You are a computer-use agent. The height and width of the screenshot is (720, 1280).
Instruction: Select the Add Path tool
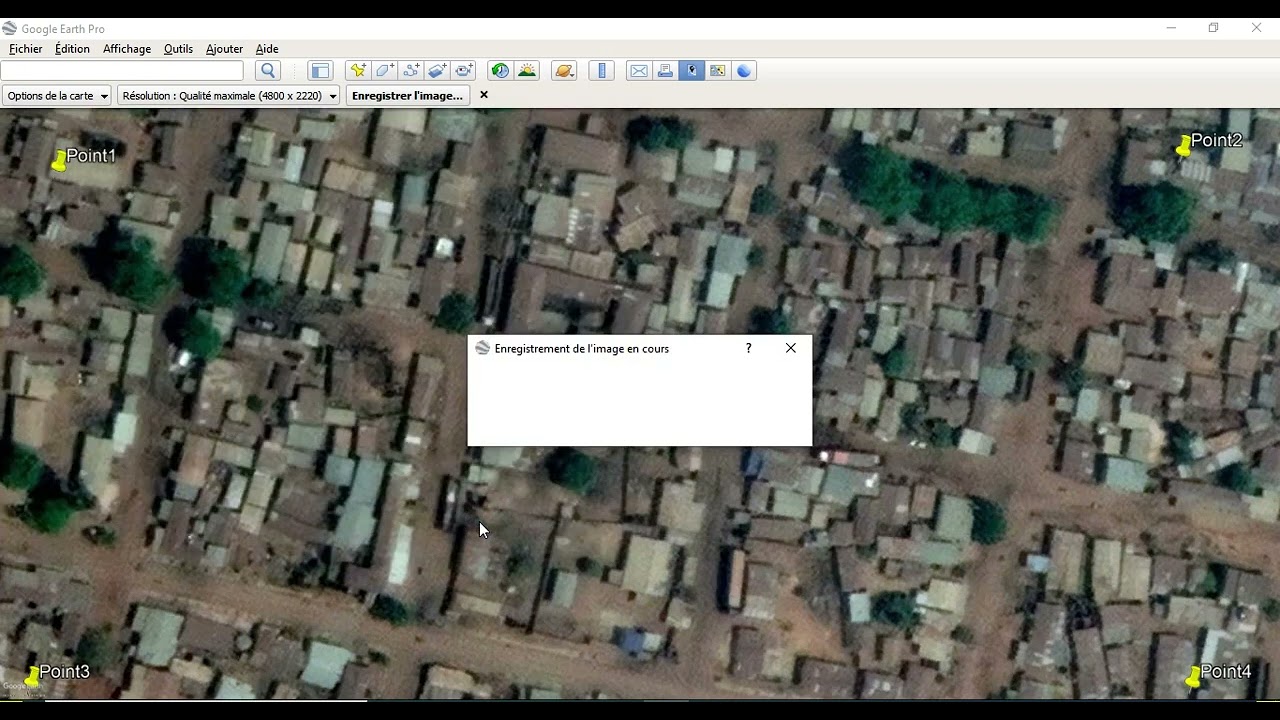pos(411,70)
